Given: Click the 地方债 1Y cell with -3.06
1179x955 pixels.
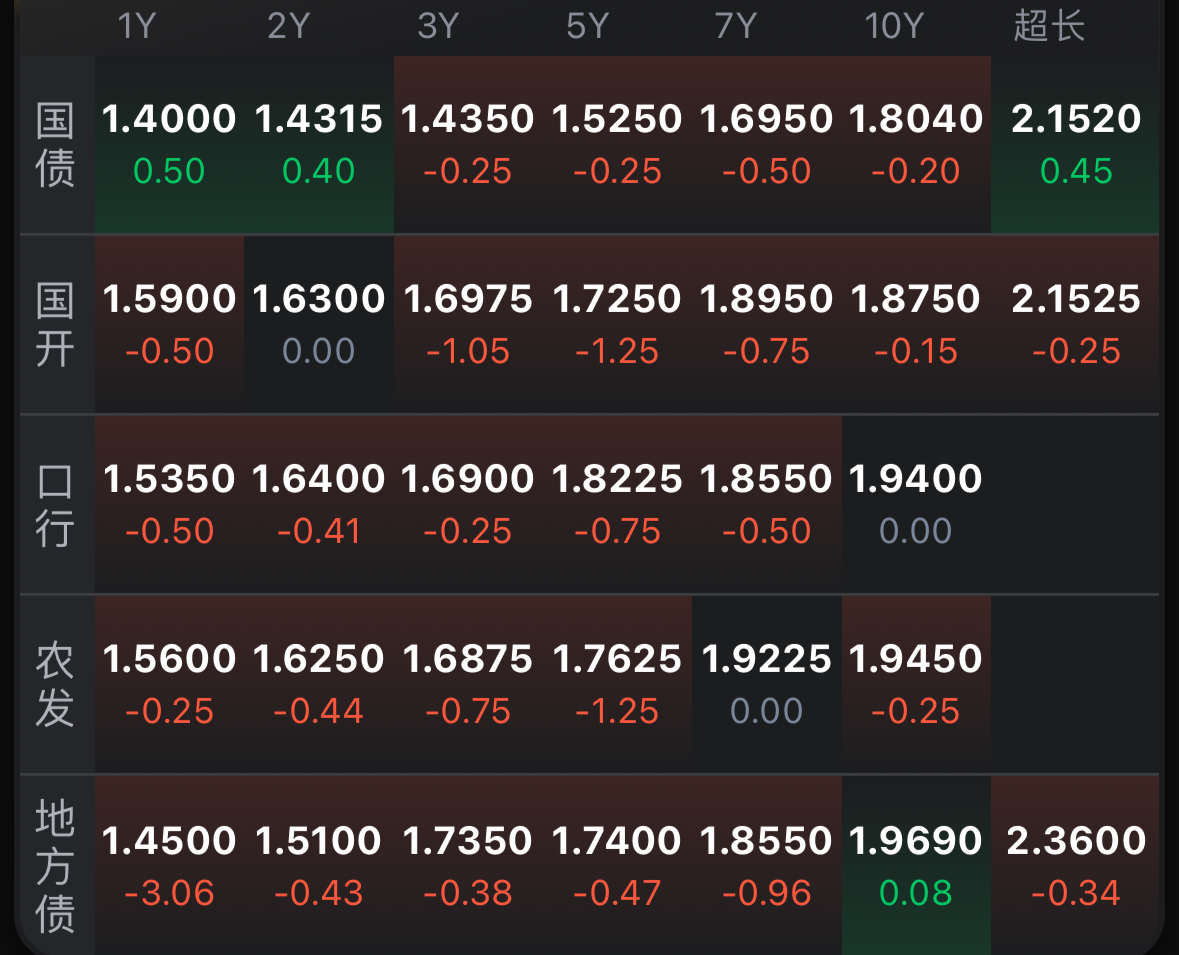Looking at the screenshot, I should pos(169,866).
